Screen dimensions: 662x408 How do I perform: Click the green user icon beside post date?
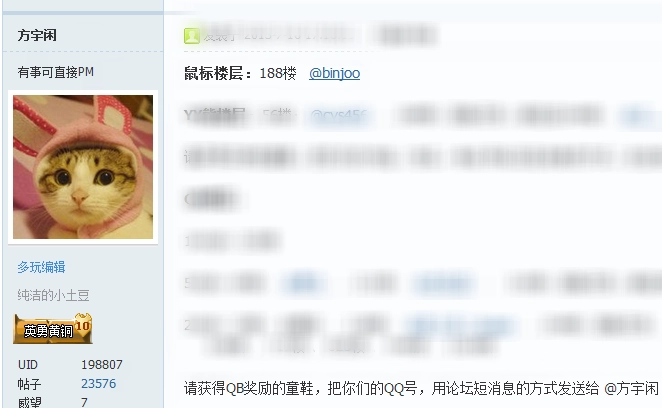pyautogui.click(x=192, y=36)
